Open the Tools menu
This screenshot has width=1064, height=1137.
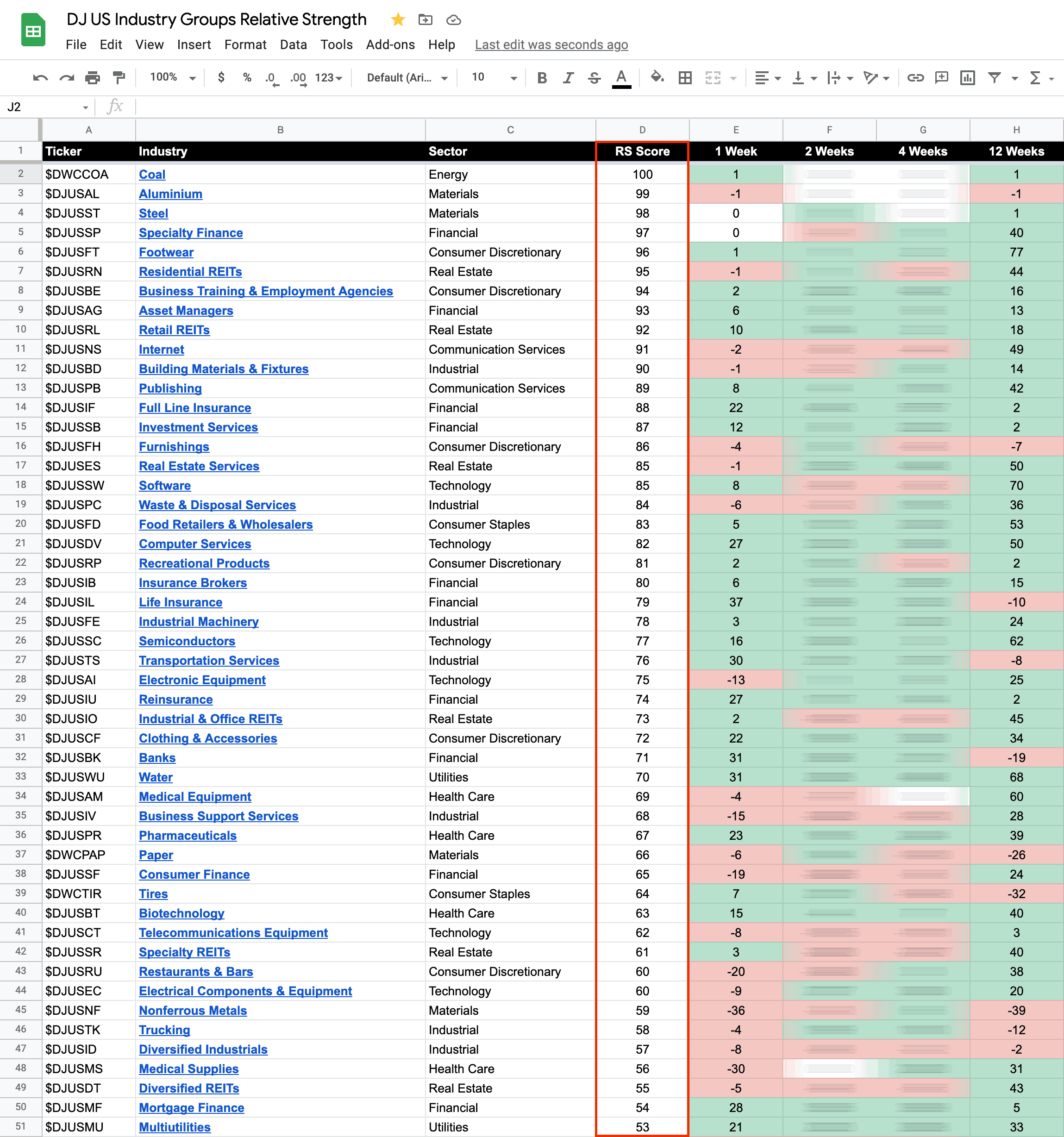tap(336, 44)
